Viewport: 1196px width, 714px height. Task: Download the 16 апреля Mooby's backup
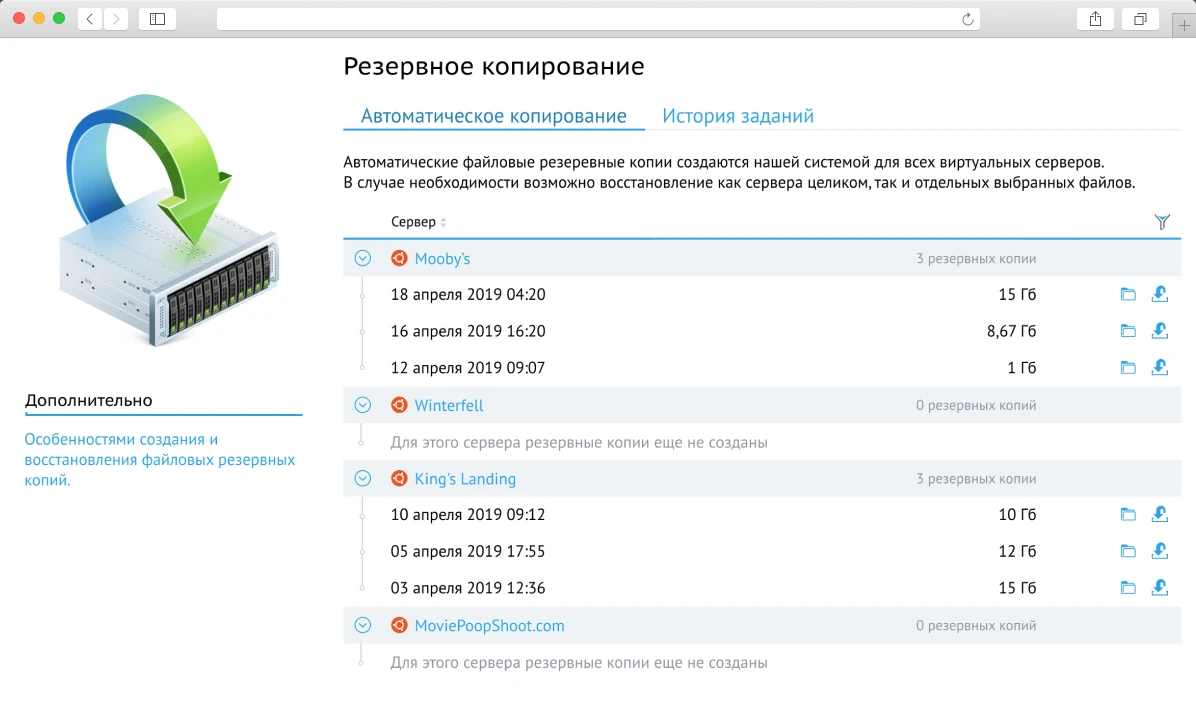pos(1160,330)
